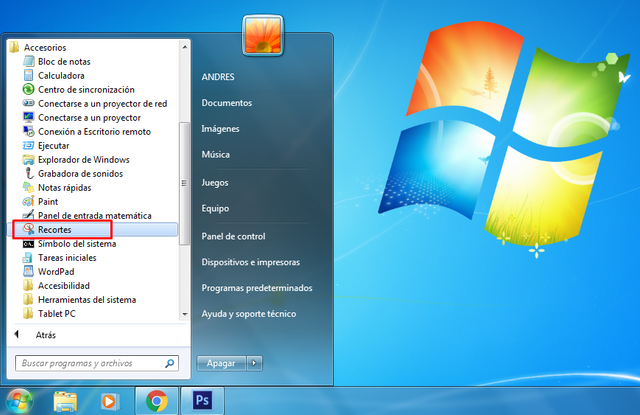Open Conexión a Escritorio remoto icon
This screenshot has height=415, width=640.
[x=29, y=131]
